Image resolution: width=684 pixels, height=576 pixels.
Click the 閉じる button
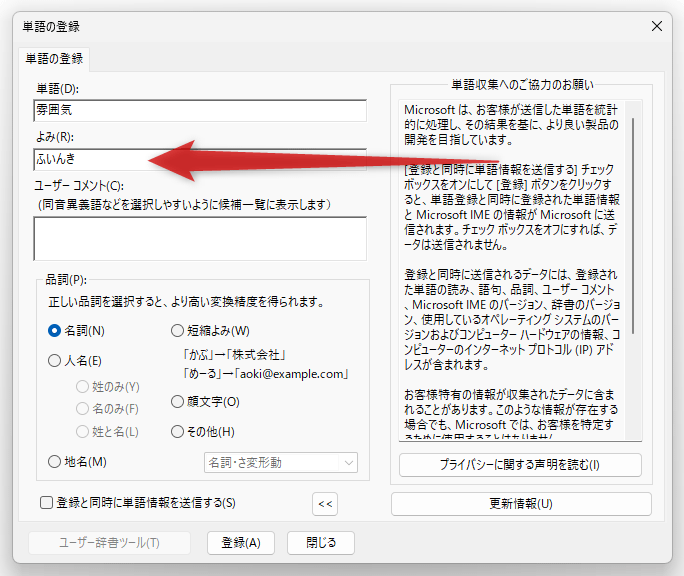coord(321,543)
